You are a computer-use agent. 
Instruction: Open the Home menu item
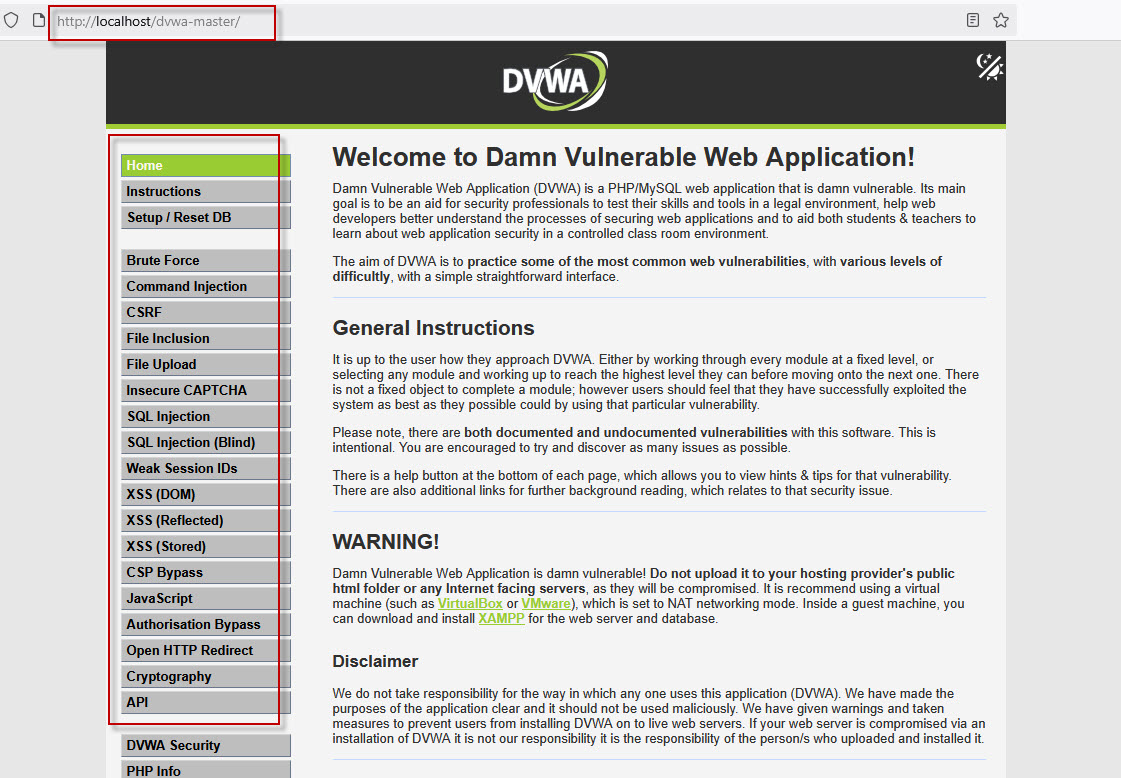(x=206, y=165)
